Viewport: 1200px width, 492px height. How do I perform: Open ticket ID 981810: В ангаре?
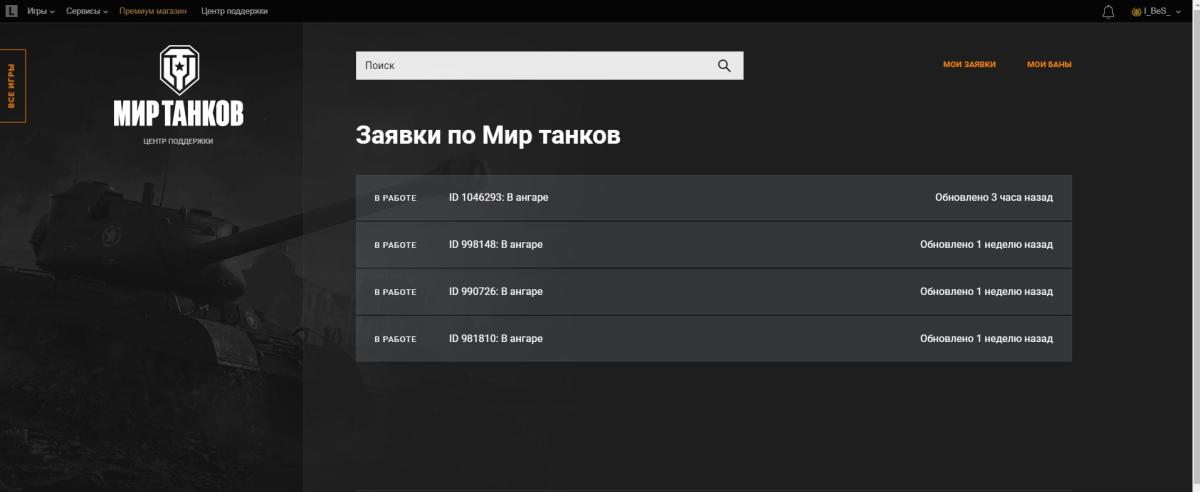coord(713,339)
